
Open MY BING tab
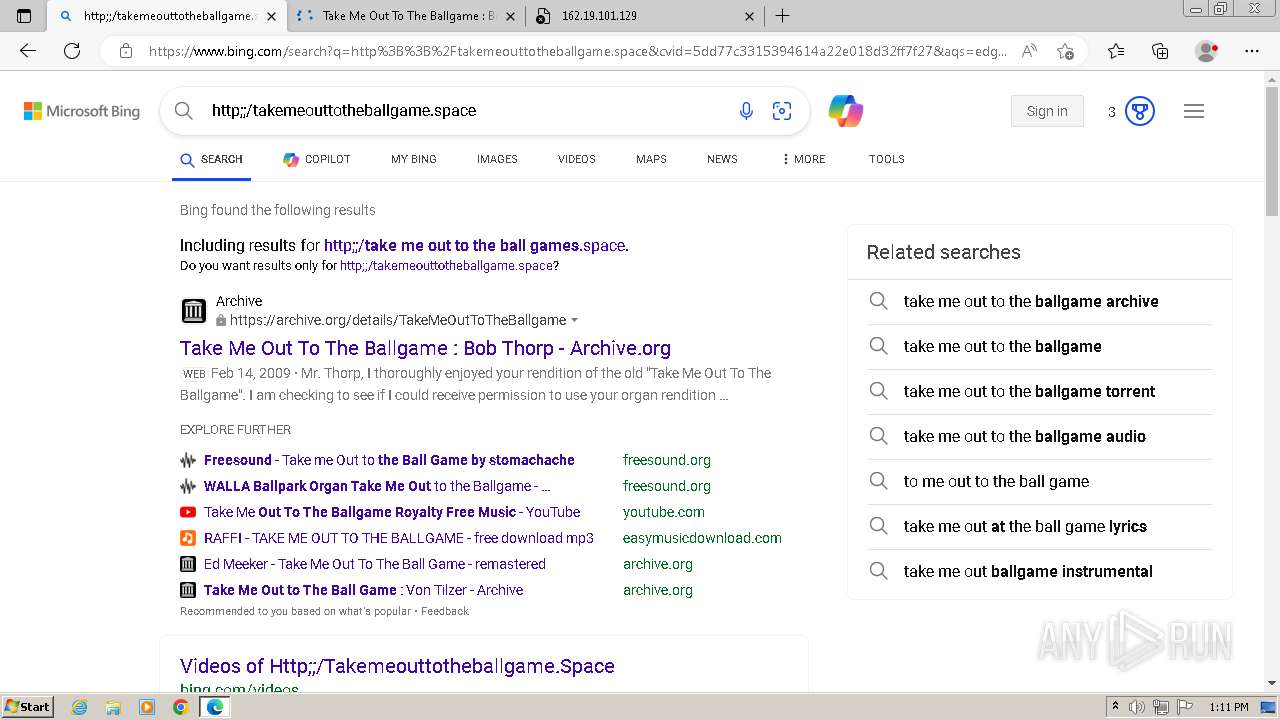coord(414,159)
